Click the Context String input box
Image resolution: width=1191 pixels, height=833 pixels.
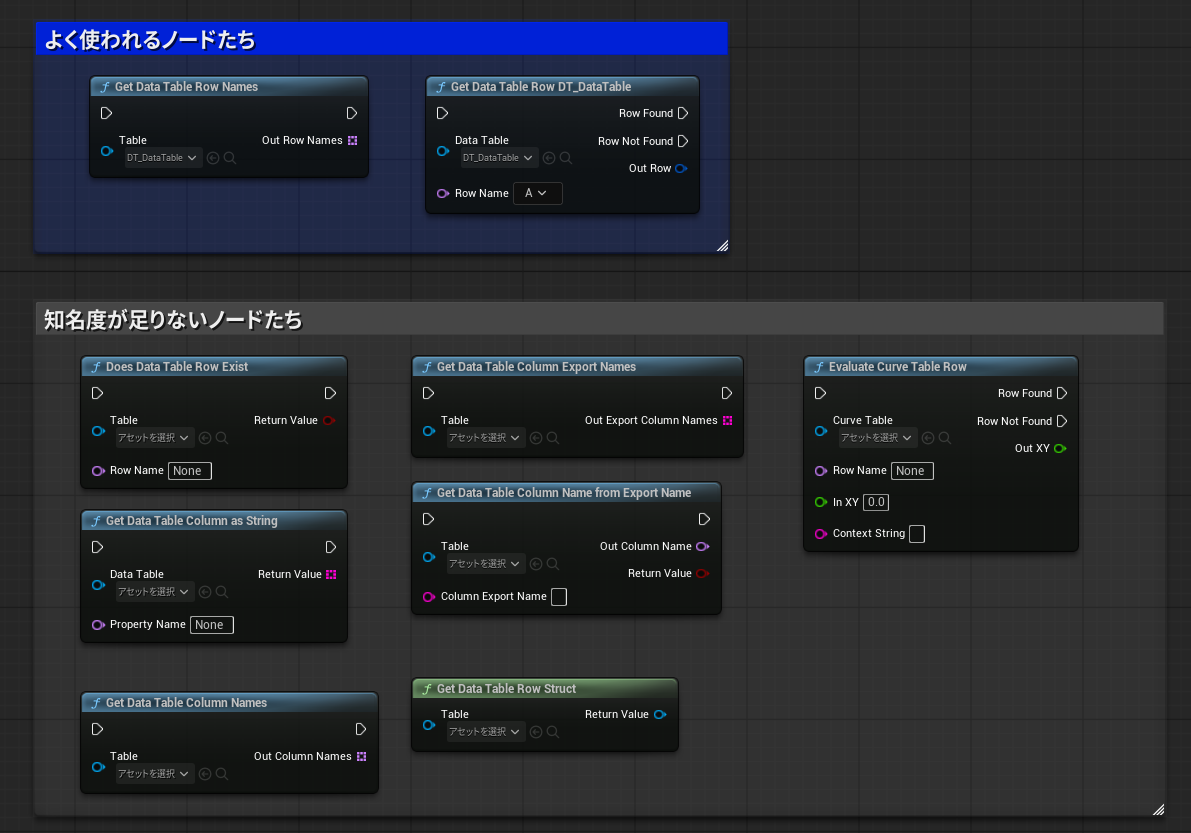click(x=917, y=534)
